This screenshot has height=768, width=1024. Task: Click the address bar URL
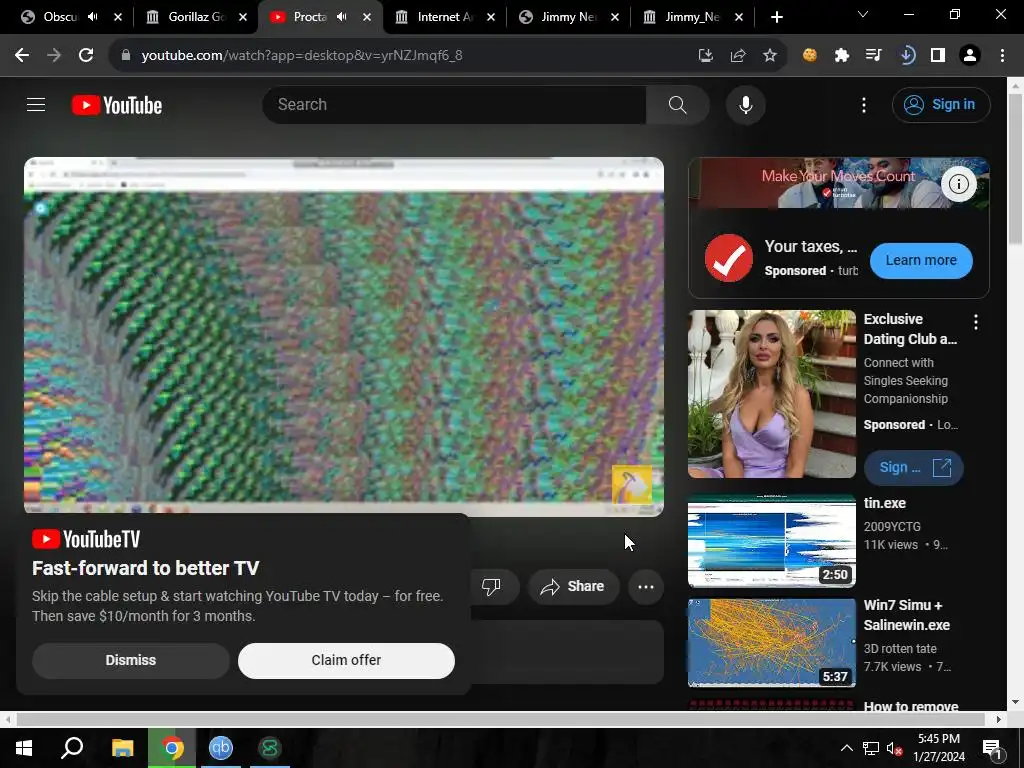[x=302, y=56]
